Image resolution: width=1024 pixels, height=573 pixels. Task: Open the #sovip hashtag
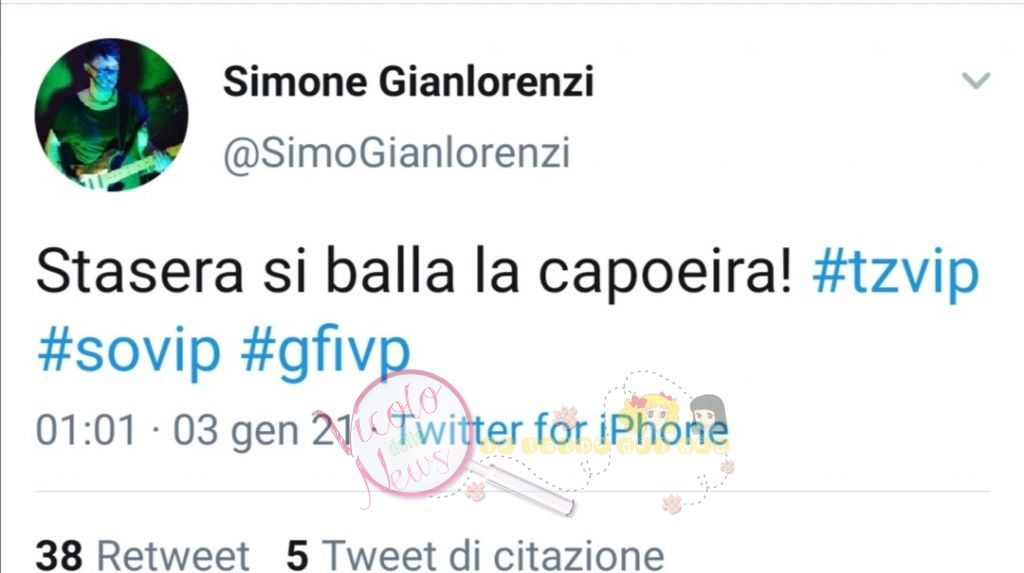pyautogui.click(x=129, y=352)
